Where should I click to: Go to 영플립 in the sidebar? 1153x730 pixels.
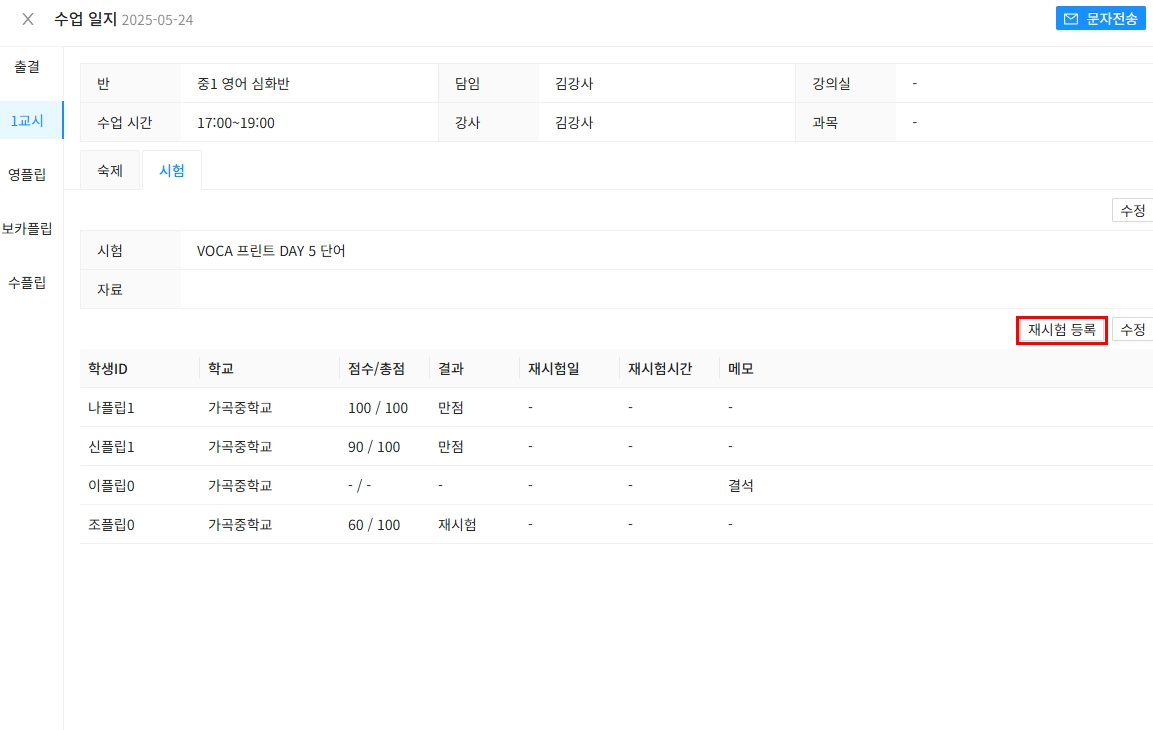pyautogui.click(x=27, y=175)
